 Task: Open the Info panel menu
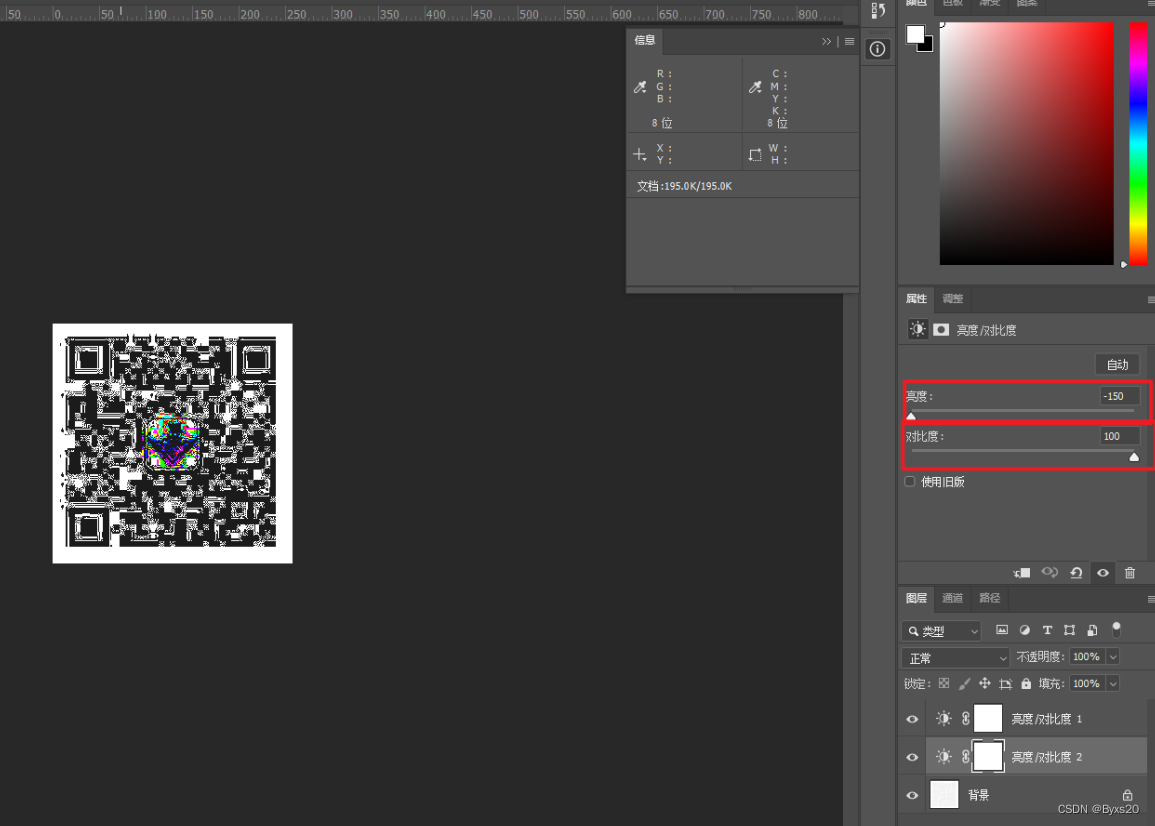tap(849, 41)
